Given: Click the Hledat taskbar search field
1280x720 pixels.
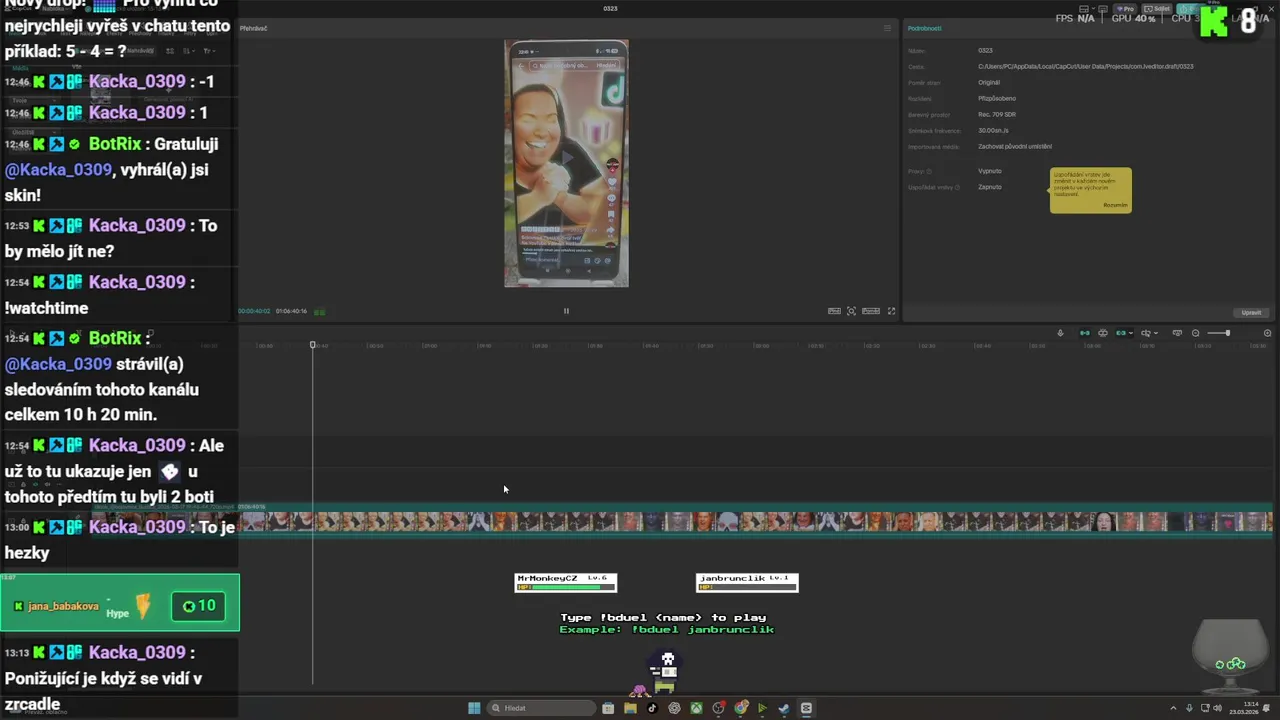Looking at the screenshot, I should pyautogui.click(x=541, y=708).
